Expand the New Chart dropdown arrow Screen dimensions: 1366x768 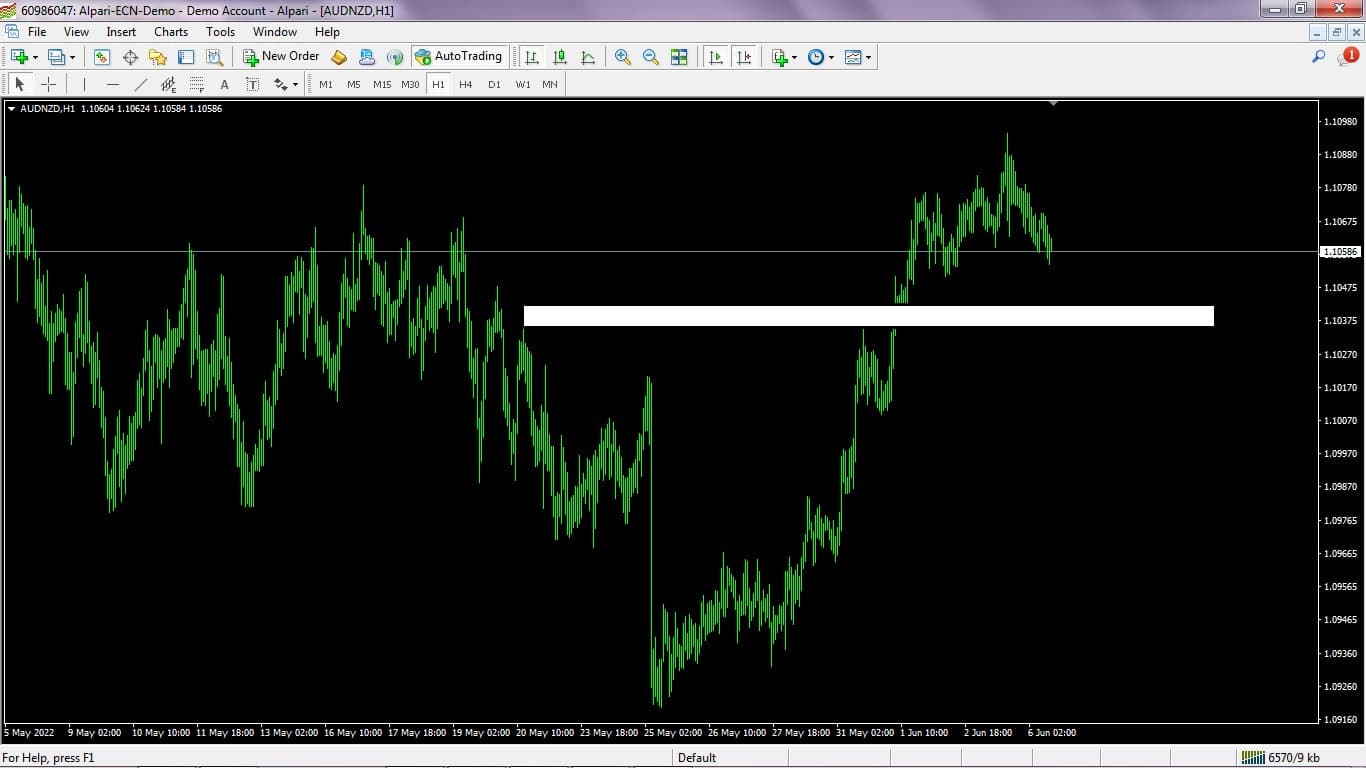35,57
